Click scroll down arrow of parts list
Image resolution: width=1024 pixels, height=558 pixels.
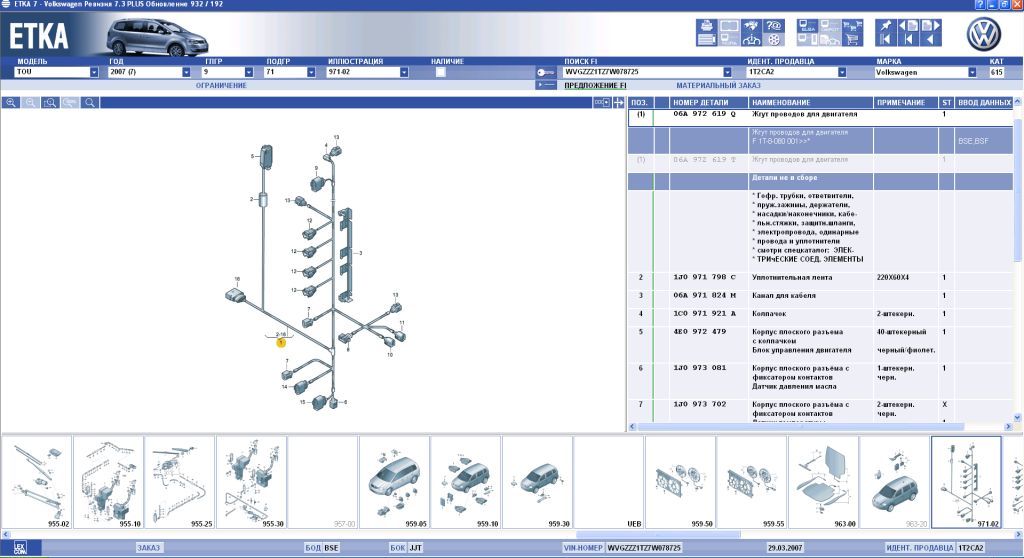[1017, 418]
